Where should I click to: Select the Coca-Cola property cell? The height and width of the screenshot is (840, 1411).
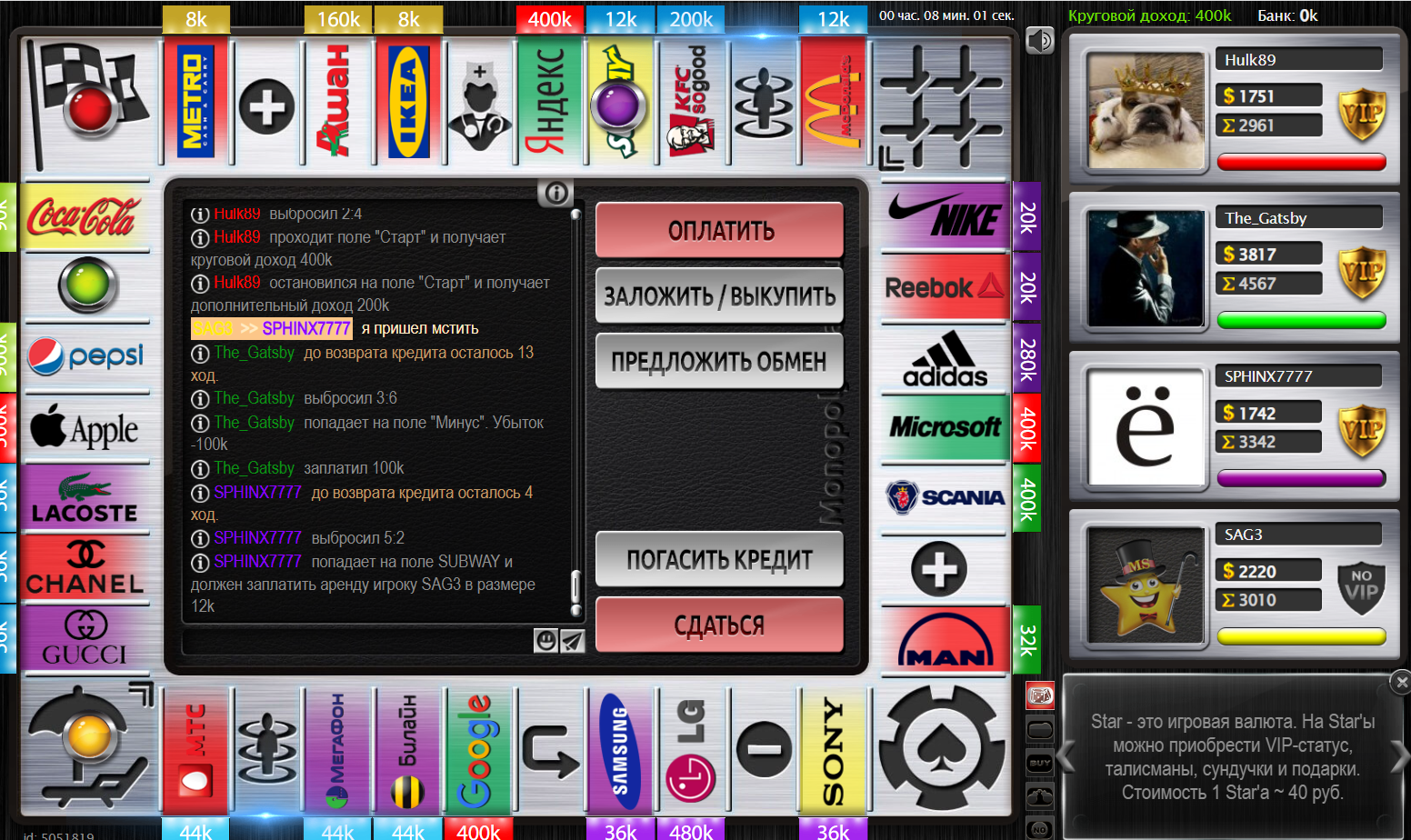(x=85, y=216)
